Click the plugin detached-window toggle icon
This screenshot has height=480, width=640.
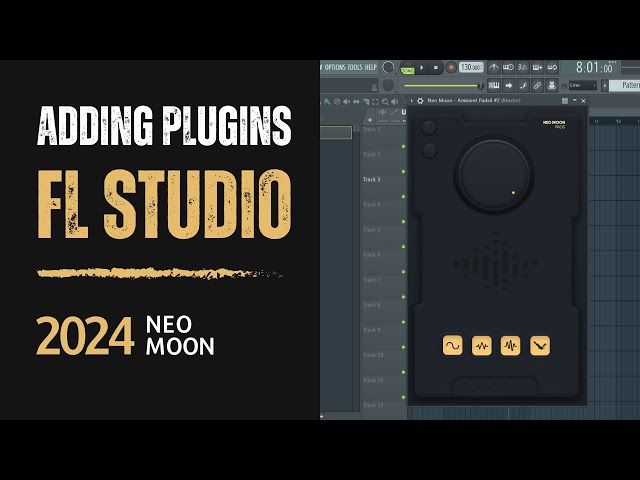tap(565, 100)
